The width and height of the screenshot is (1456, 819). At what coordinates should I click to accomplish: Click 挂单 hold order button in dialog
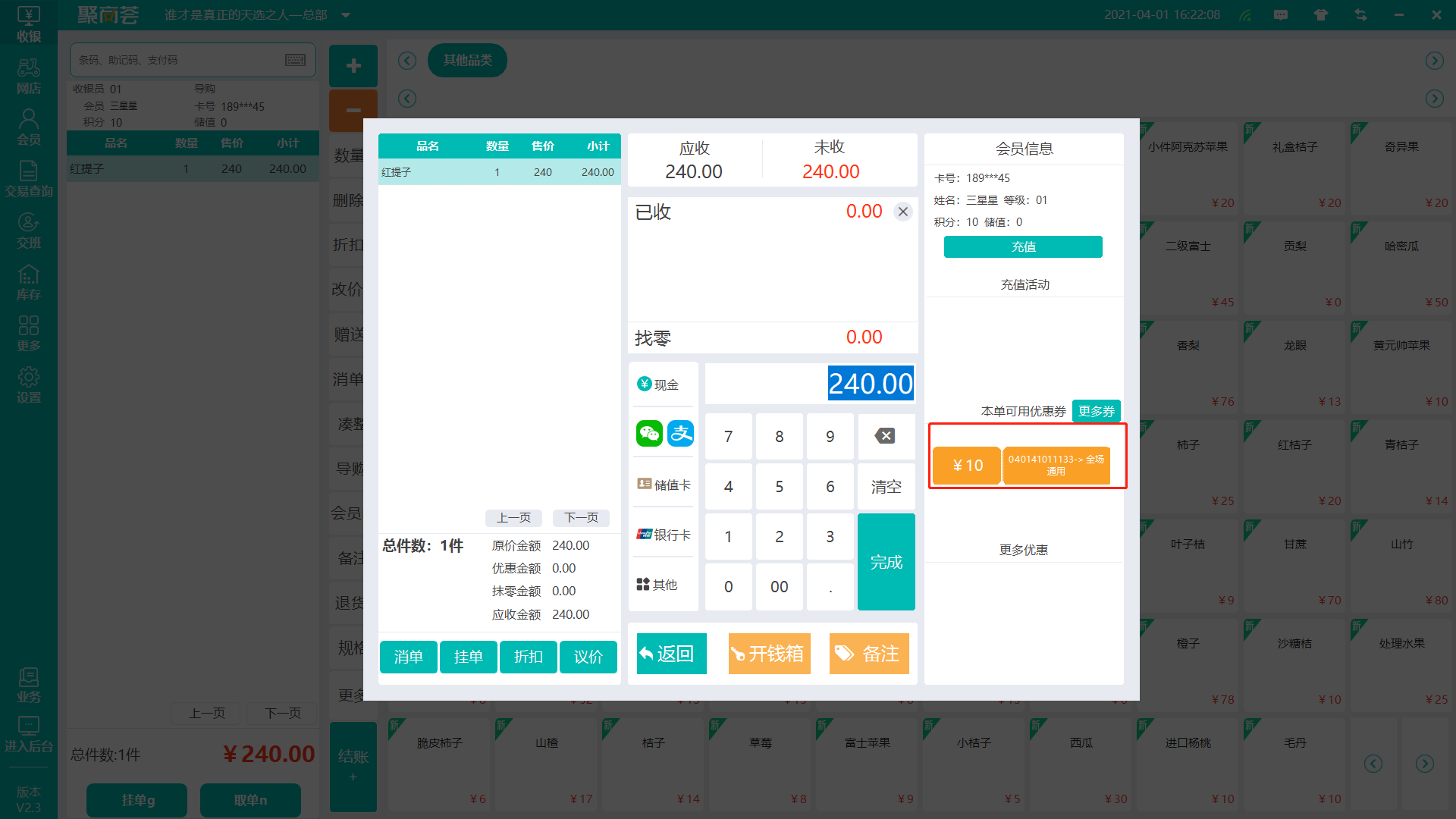tap(468, 657)
